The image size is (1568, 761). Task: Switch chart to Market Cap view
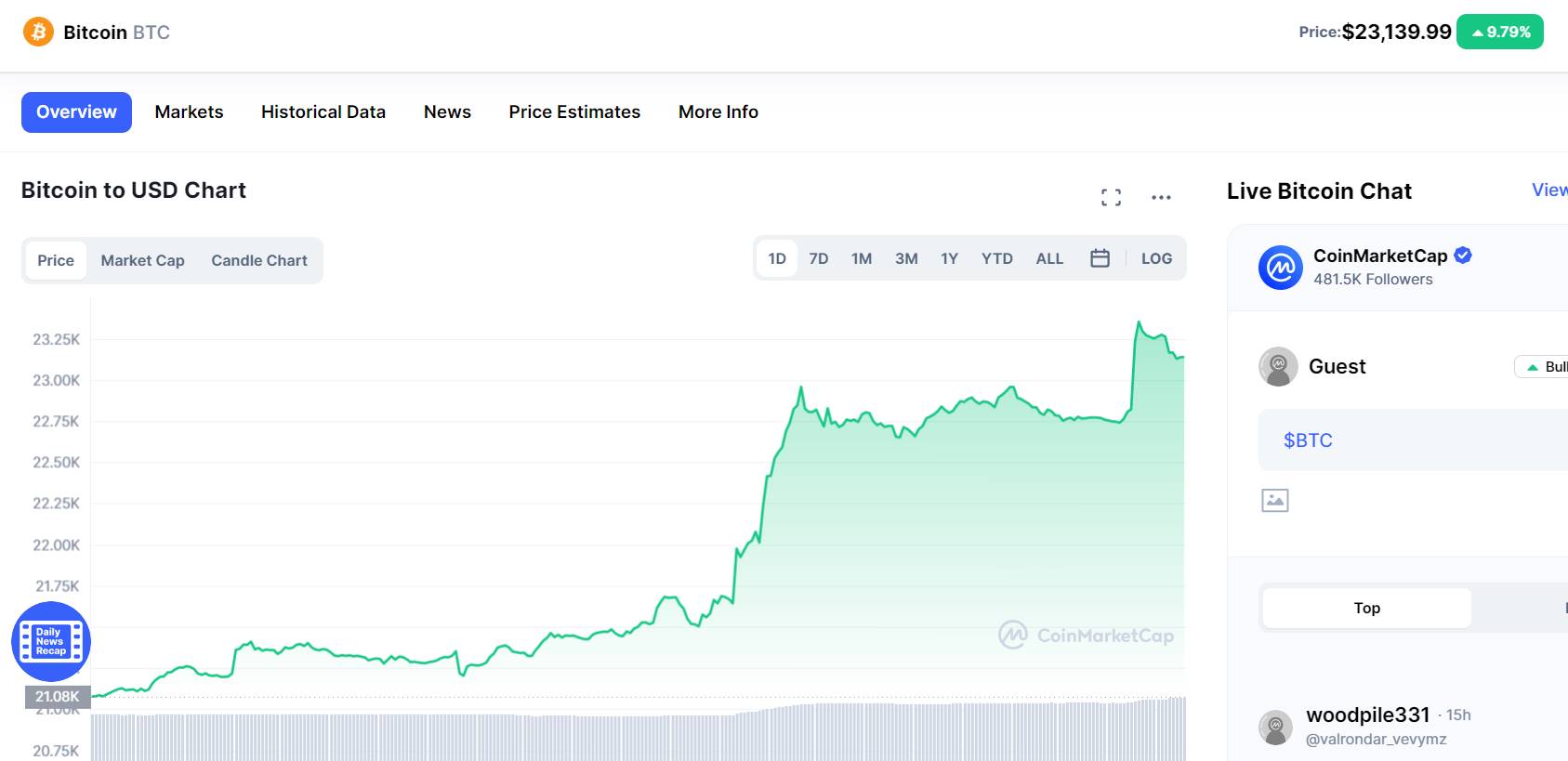(142, 260)
